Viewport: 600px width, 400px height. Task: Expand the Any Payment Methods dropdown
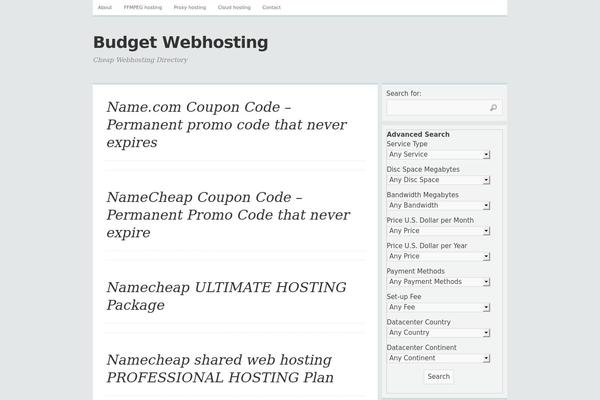tap(439, 282)
